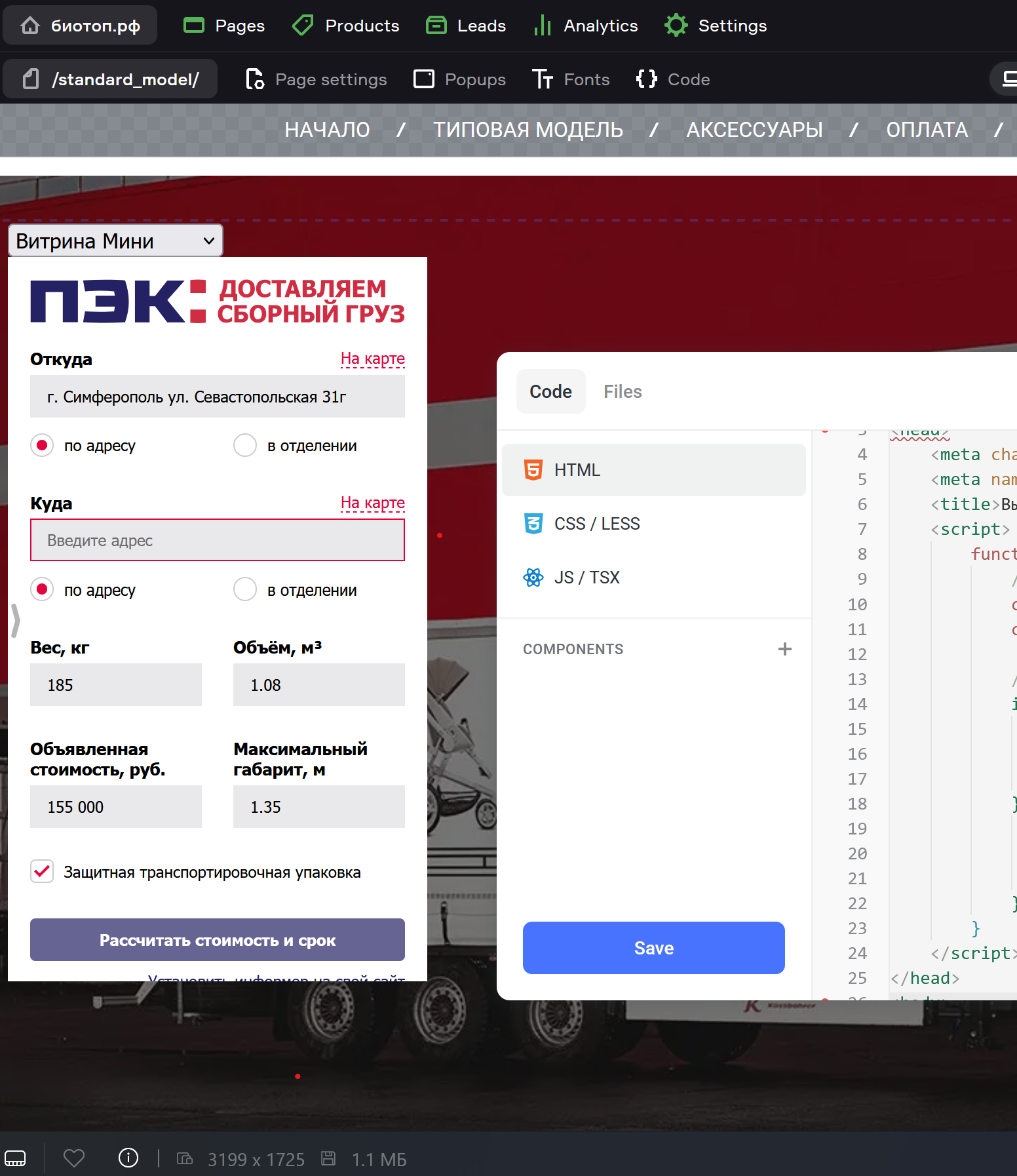
Task: Open the Leads inbox icon
Action: tap(436, 26)
